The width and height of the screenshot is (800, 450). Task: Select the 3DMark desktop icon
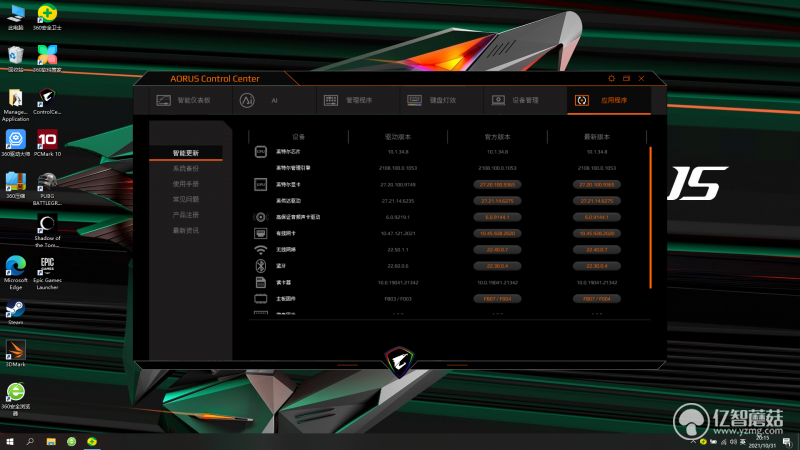click(x=15, y=354)
